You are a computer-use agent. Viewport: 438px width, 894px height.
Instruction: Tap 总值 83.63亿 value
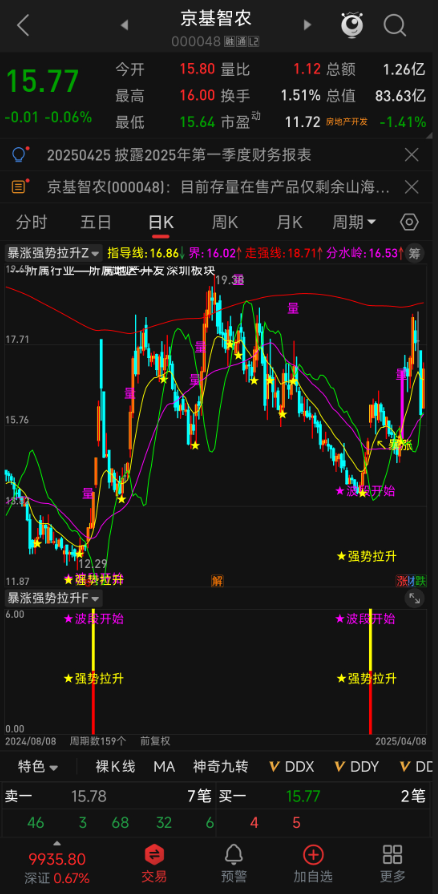click(x=400, y=96)
